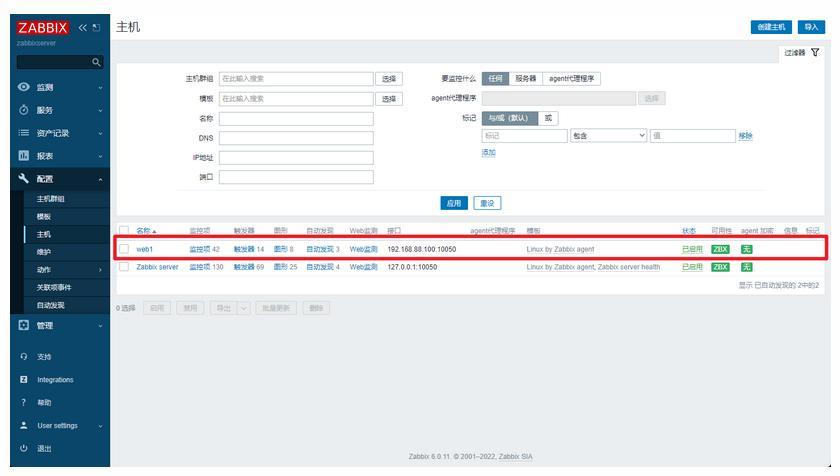This screenshot has height=476, width=840.
Task: Click the 创建主机 button
Action: (771, 27)
